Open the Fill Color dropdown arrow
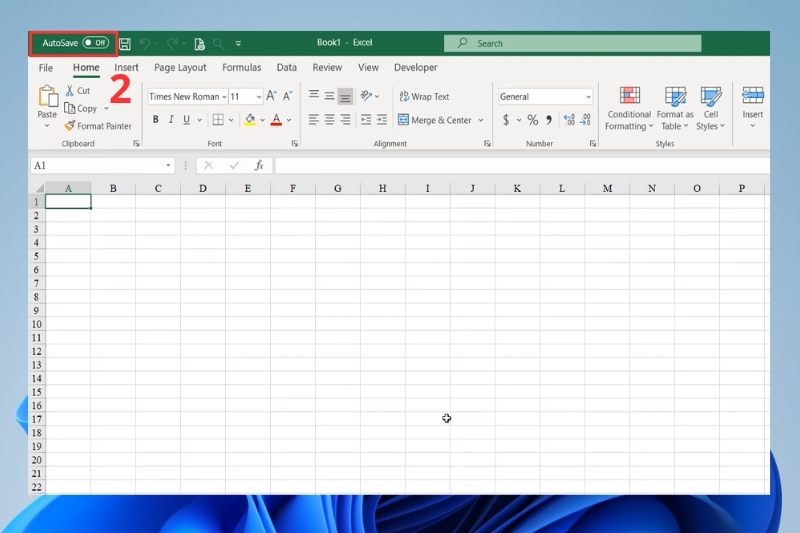This screenshot has width=800, height=533. pos(262,120)
